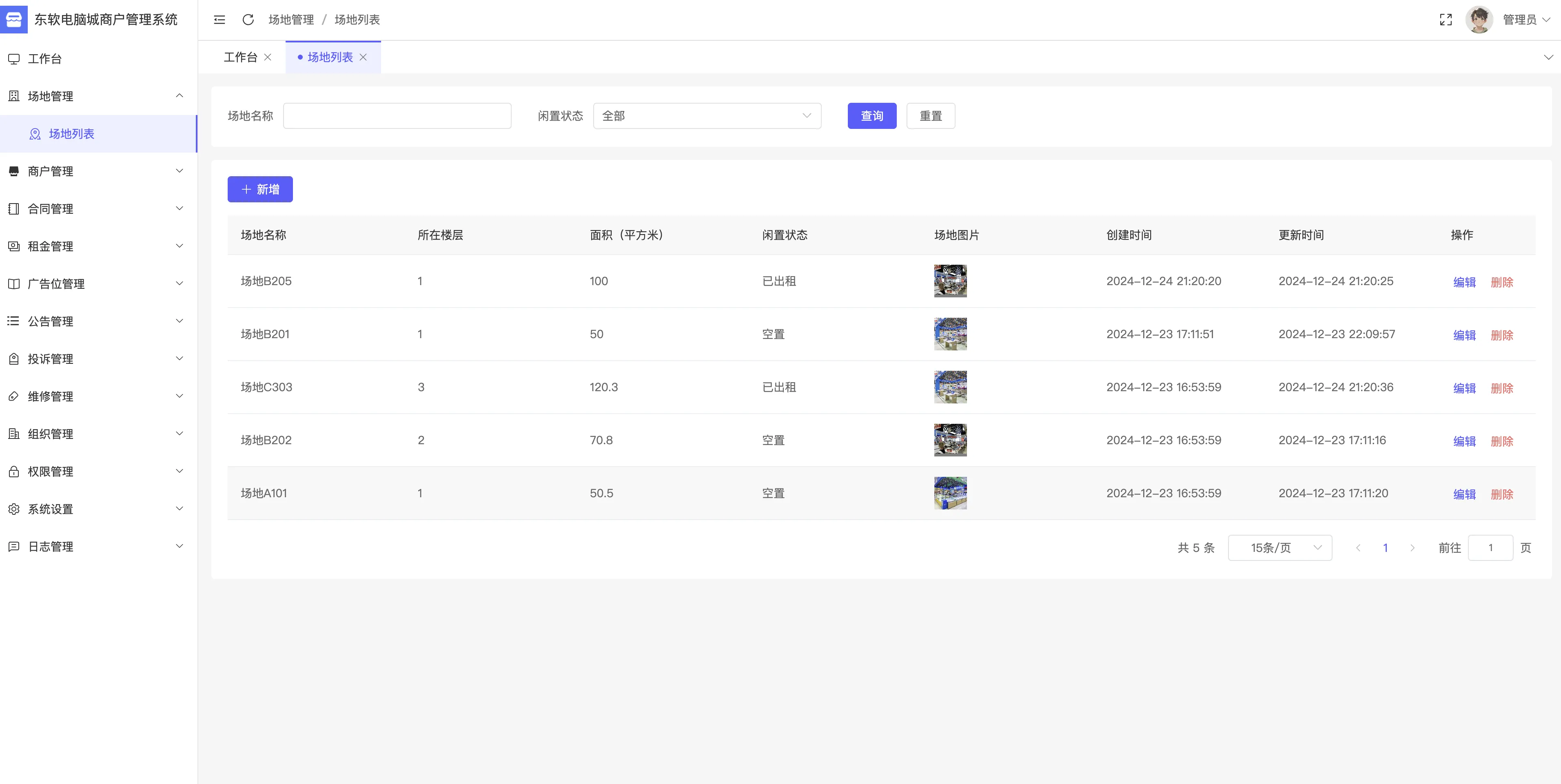
Task: Click the 查询 button
Action: coord(871,116)
